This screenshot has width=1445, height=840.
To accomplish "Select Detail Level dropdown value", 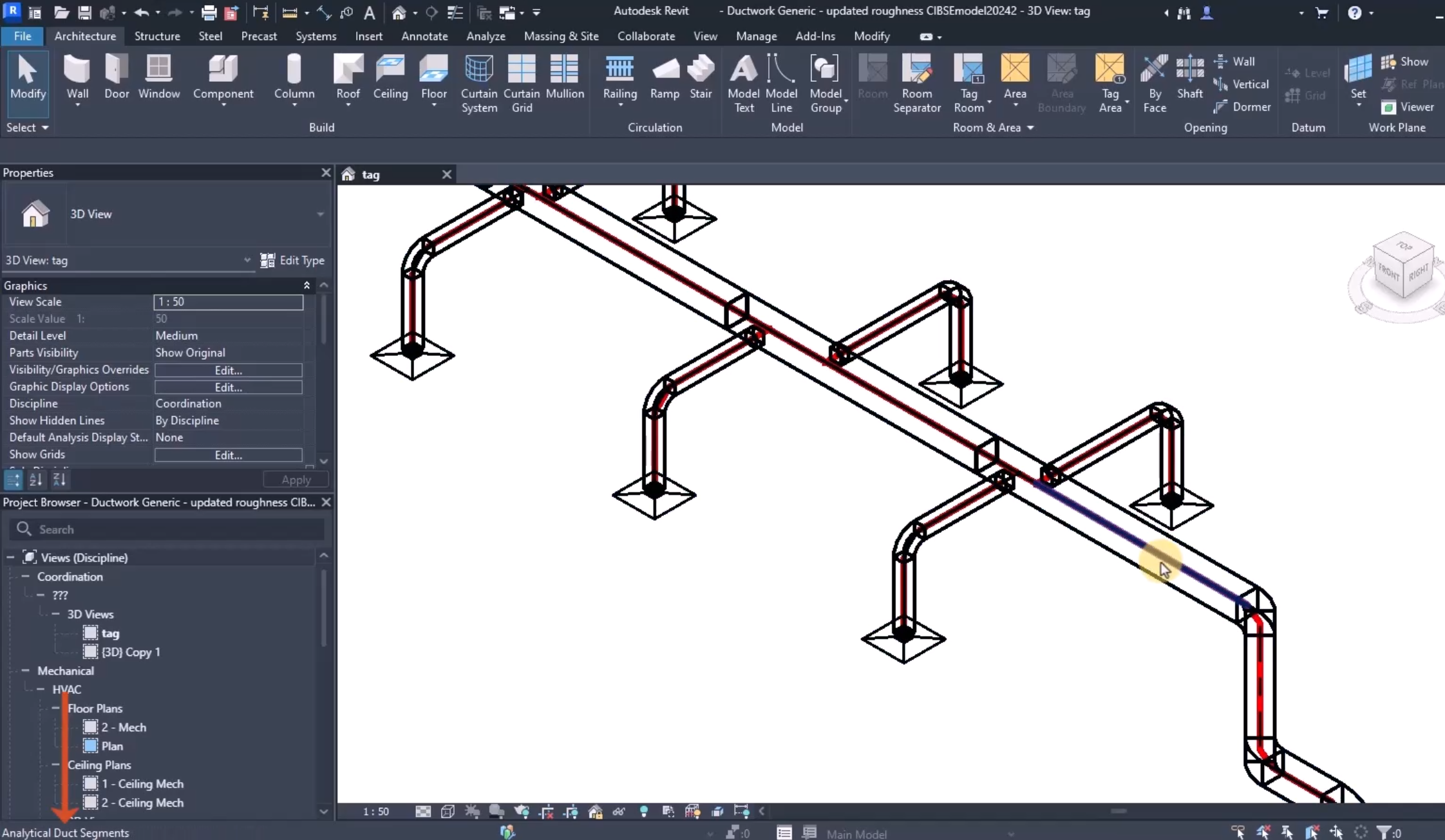I will 229,335.
